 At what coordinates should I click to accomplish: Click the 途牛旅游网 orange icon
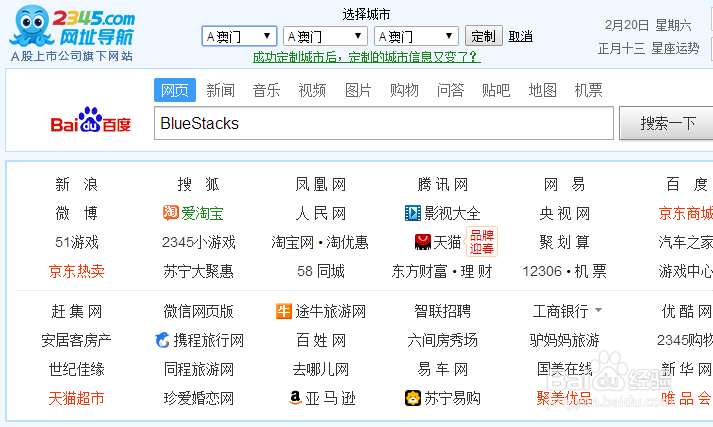coord(284,311)
